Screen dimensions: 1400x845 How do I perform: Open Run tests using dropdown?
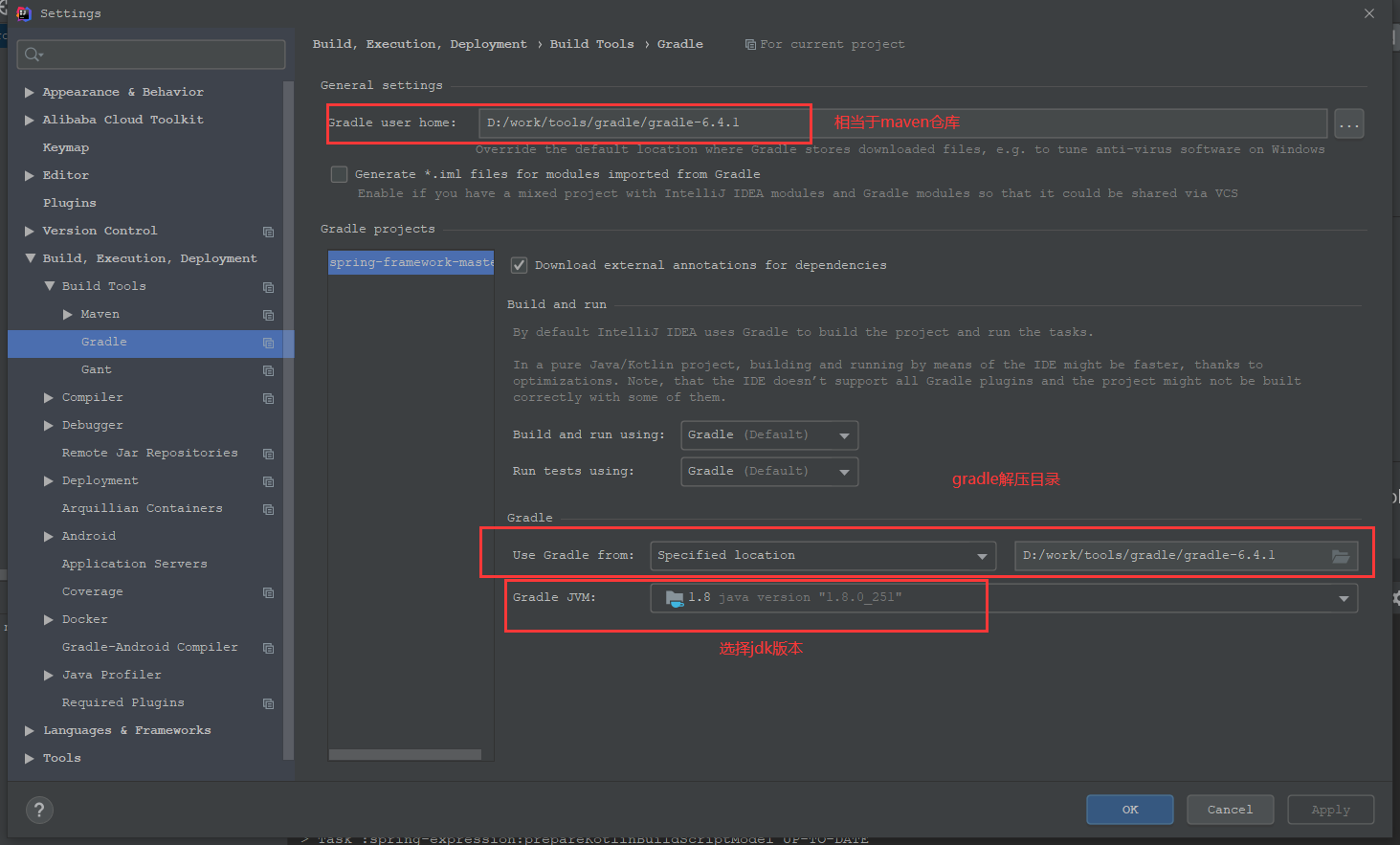click(x=769, y=472)
